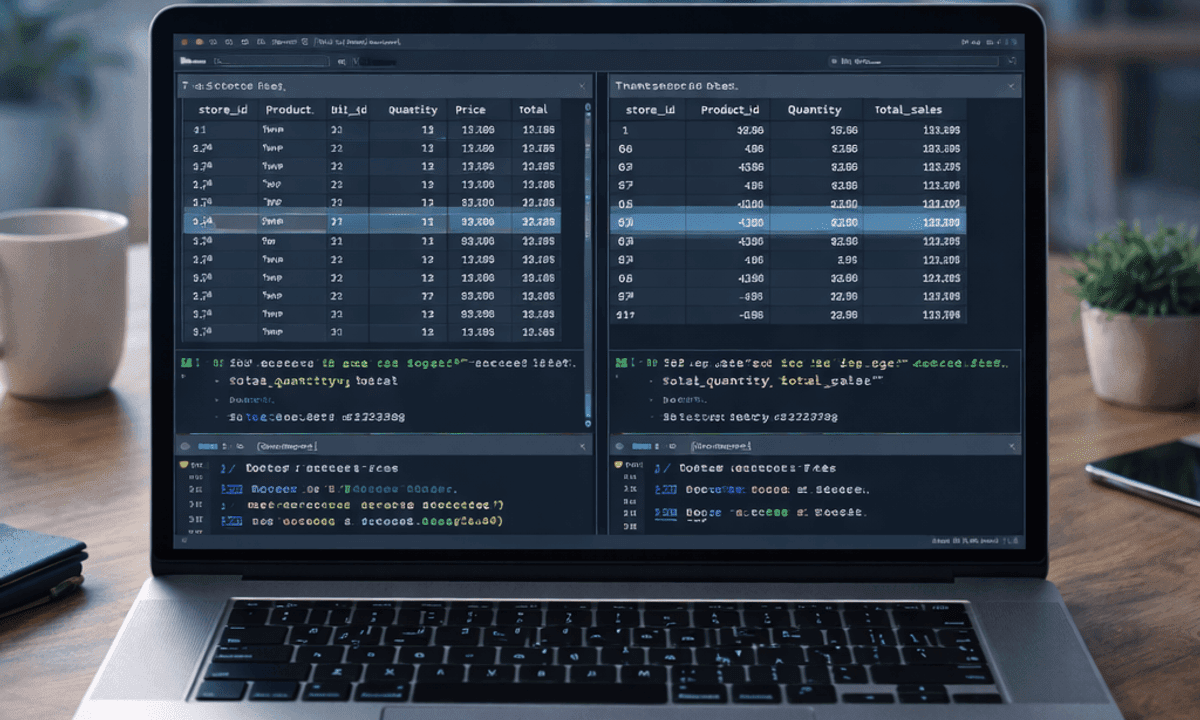Open the search icon next to the right filter box
1200x720 pixels.
coord(1013,60)
